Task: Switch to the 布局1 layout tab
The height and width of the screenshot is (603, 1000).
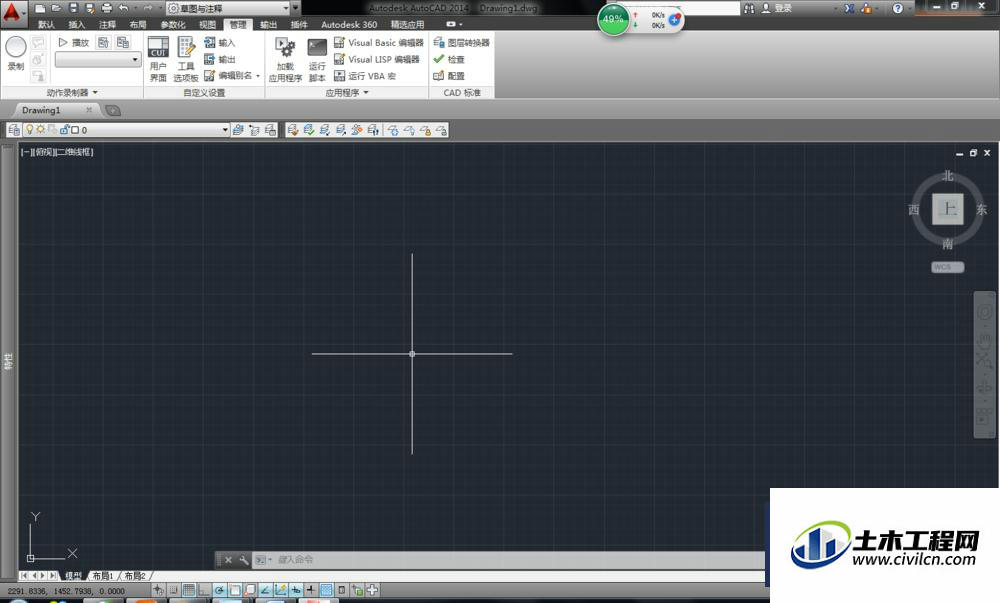Action: (x=102, y=576)
